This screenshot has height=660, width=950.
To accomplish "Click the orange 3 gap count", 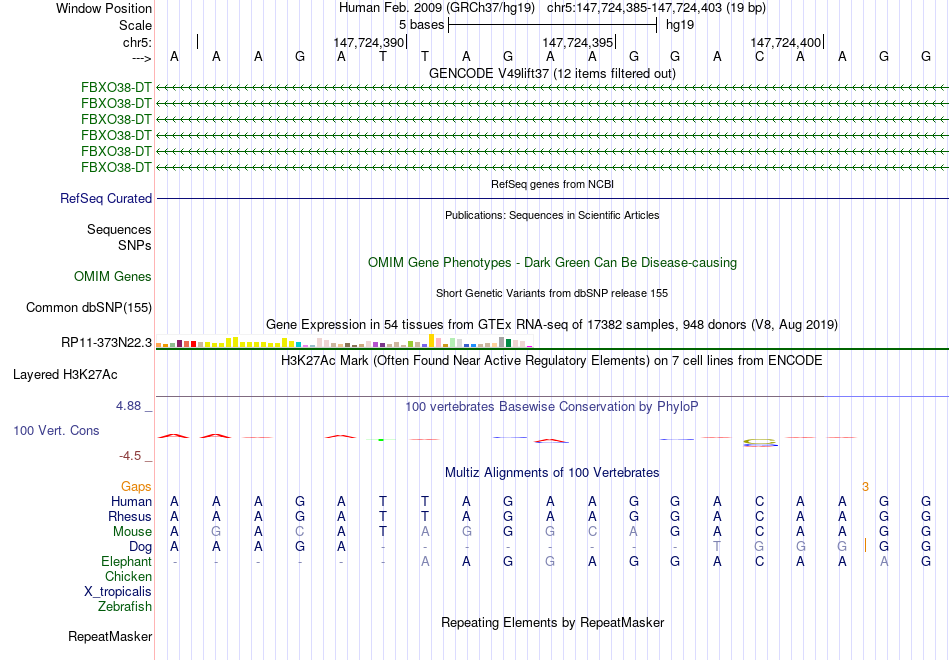I will [865, 487].
